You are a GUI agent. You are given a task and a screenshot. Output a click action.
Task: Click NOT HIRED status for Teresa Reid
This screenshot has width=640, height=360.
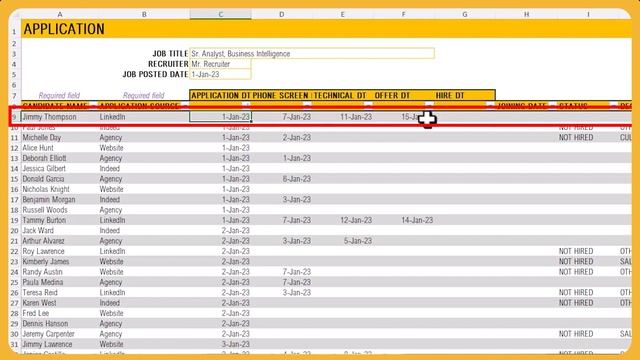point(576,293)
